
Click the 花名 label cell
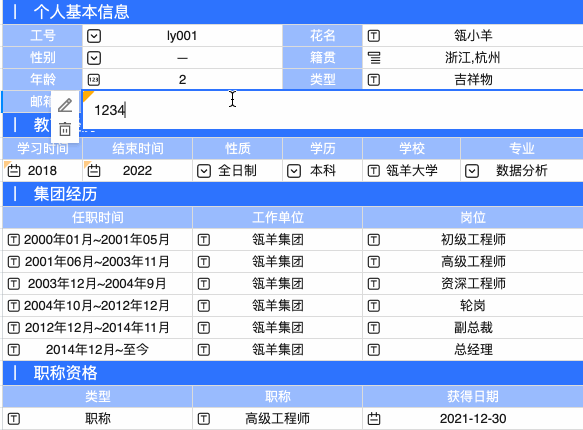322,36
